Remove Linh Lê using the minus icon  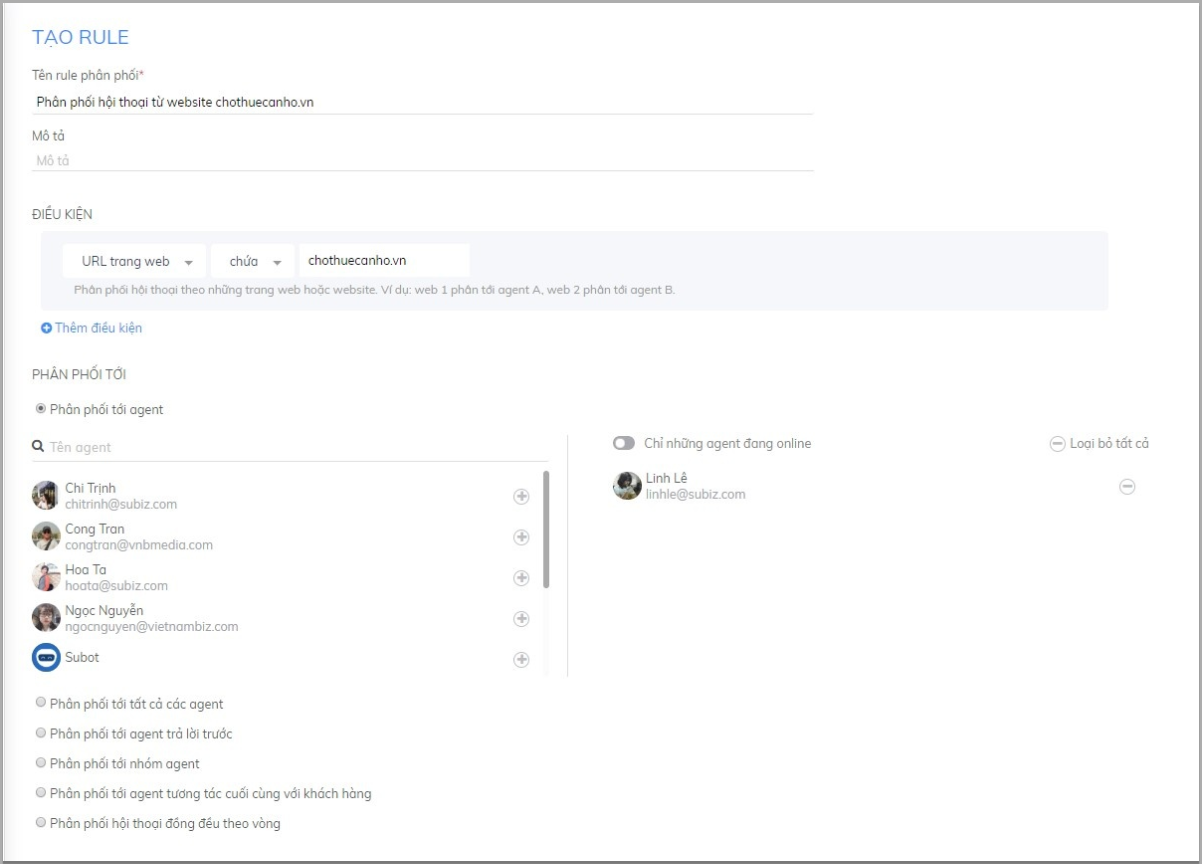pyautogui.click(x=1127, y=487)
